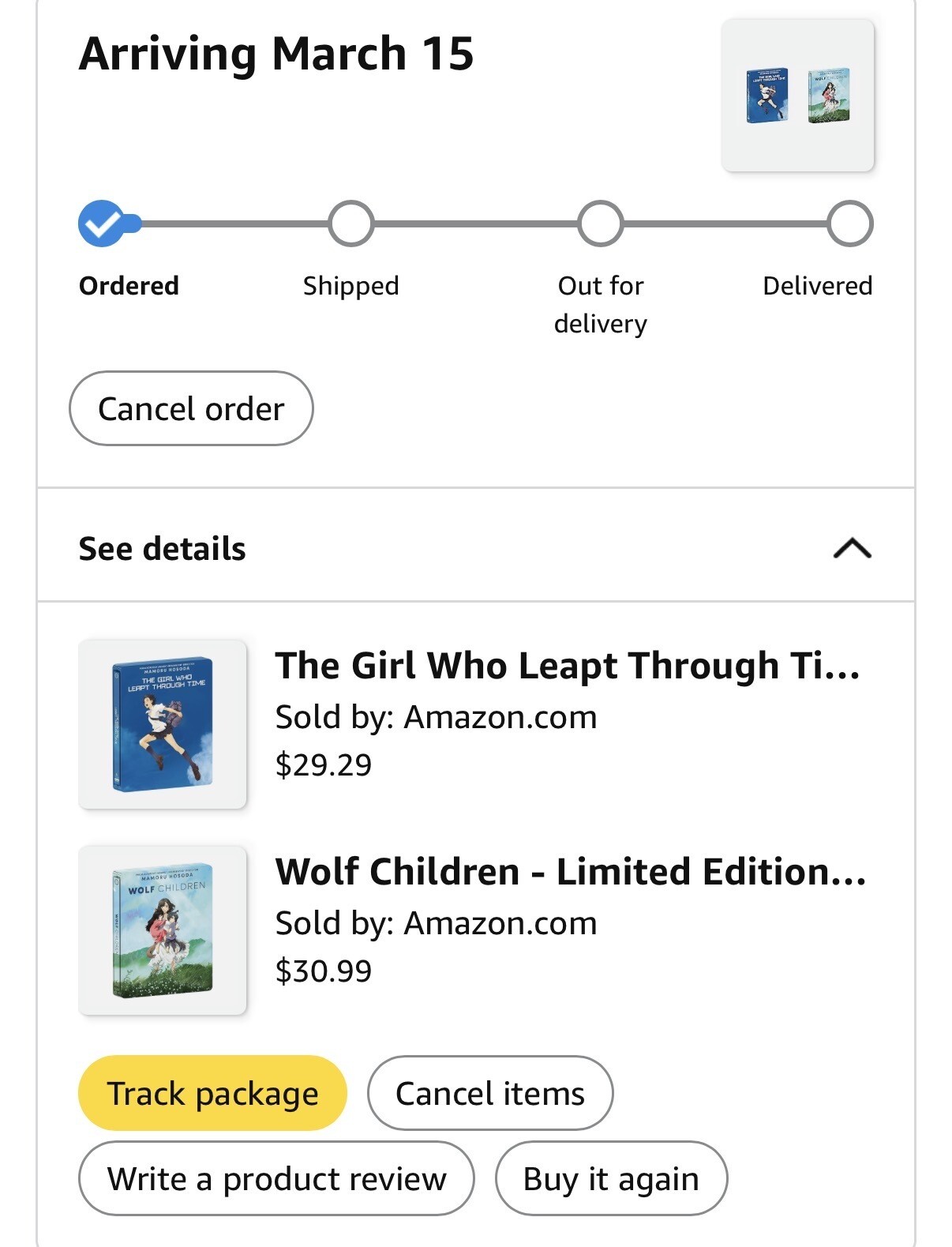Click the Shipped progress step circle
The height and width of the screenshot is (1247, 952).
(x=350, y=224)
